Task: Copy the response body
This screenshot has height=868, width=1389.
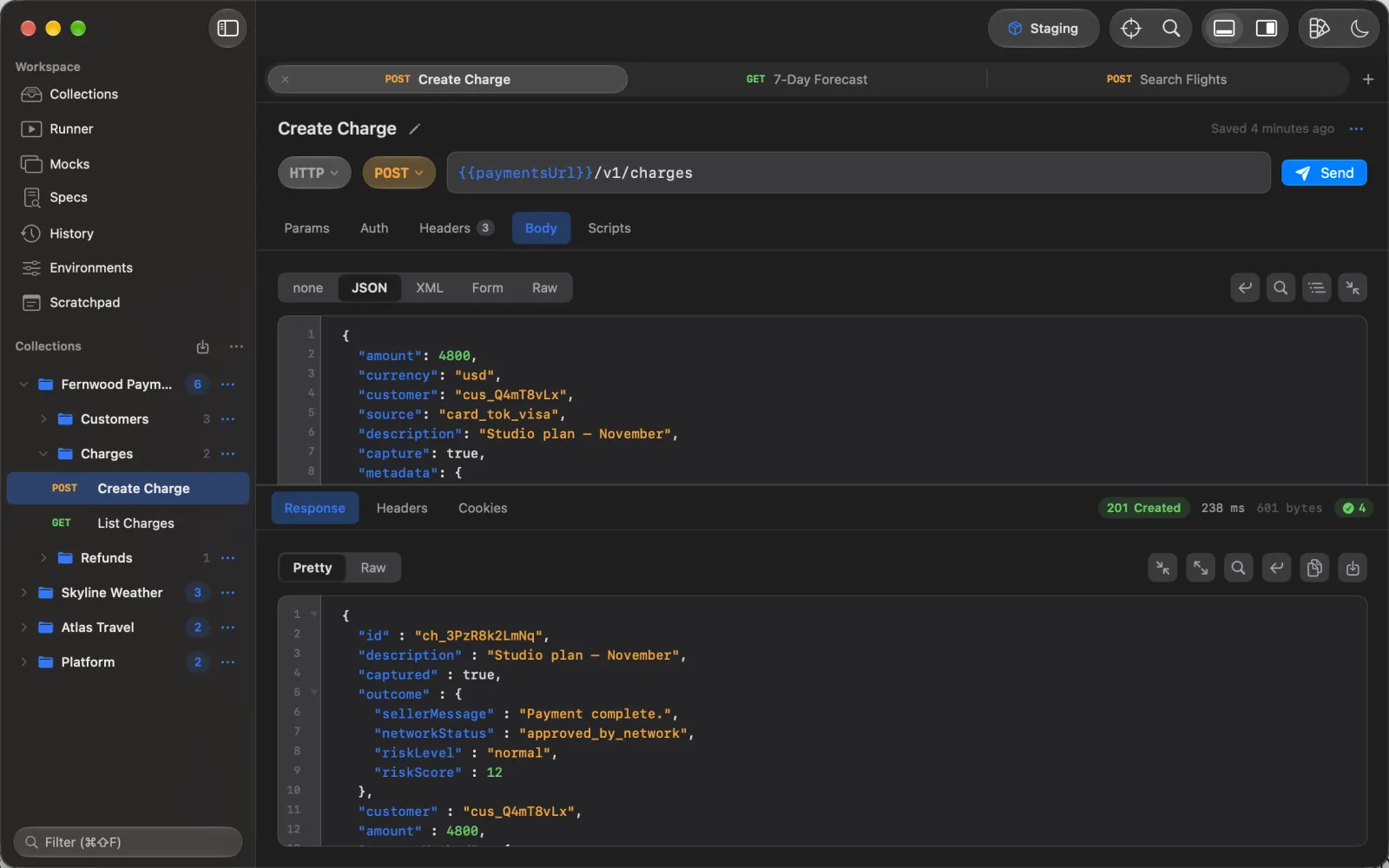Action: click(1314, 568)
